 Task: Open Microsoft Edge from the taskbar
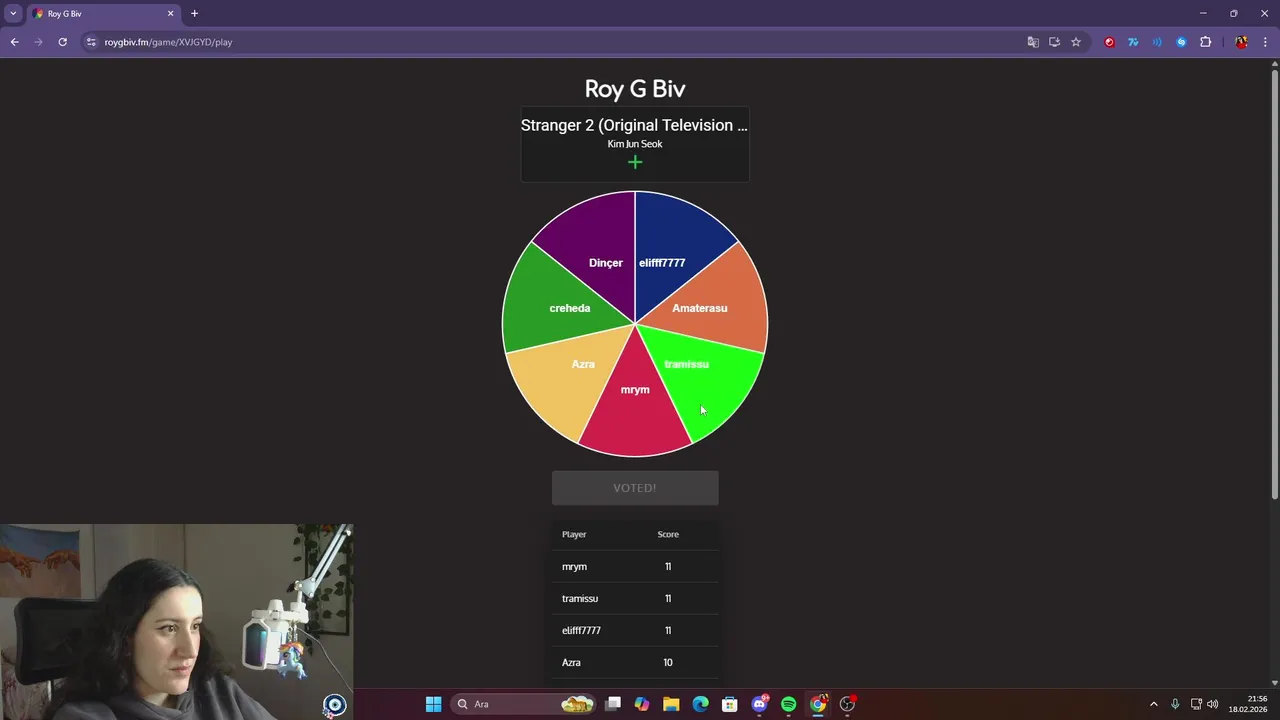tap(700, 704)
